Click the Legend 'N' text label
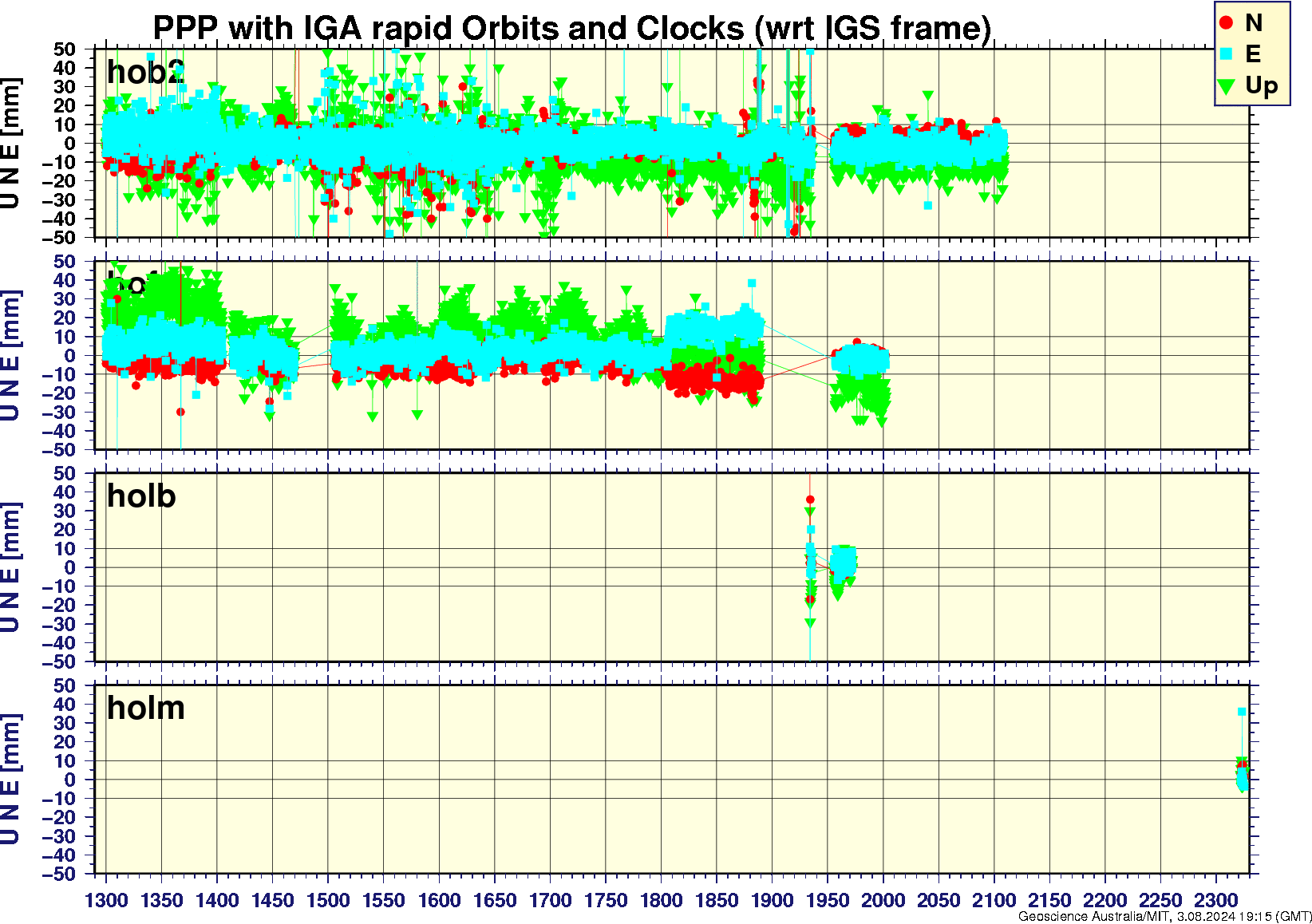The width and height of the screenshot is (1312, 924). [x=1254, y=23]
